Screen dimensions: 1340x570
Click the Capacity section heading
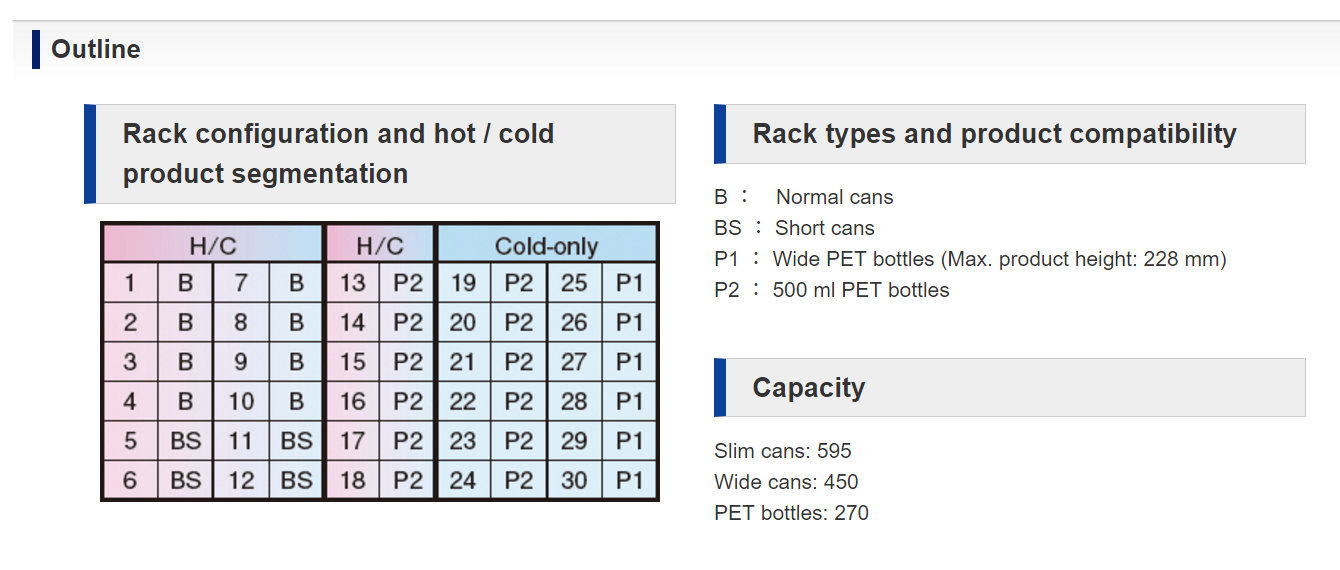808,388
